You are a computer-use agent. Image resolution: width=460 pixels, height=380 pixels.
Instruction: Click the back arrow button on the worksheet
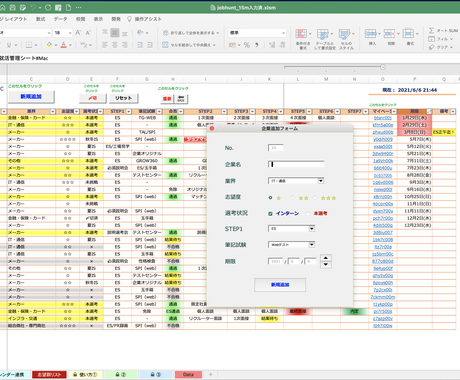tap(181, 98)
